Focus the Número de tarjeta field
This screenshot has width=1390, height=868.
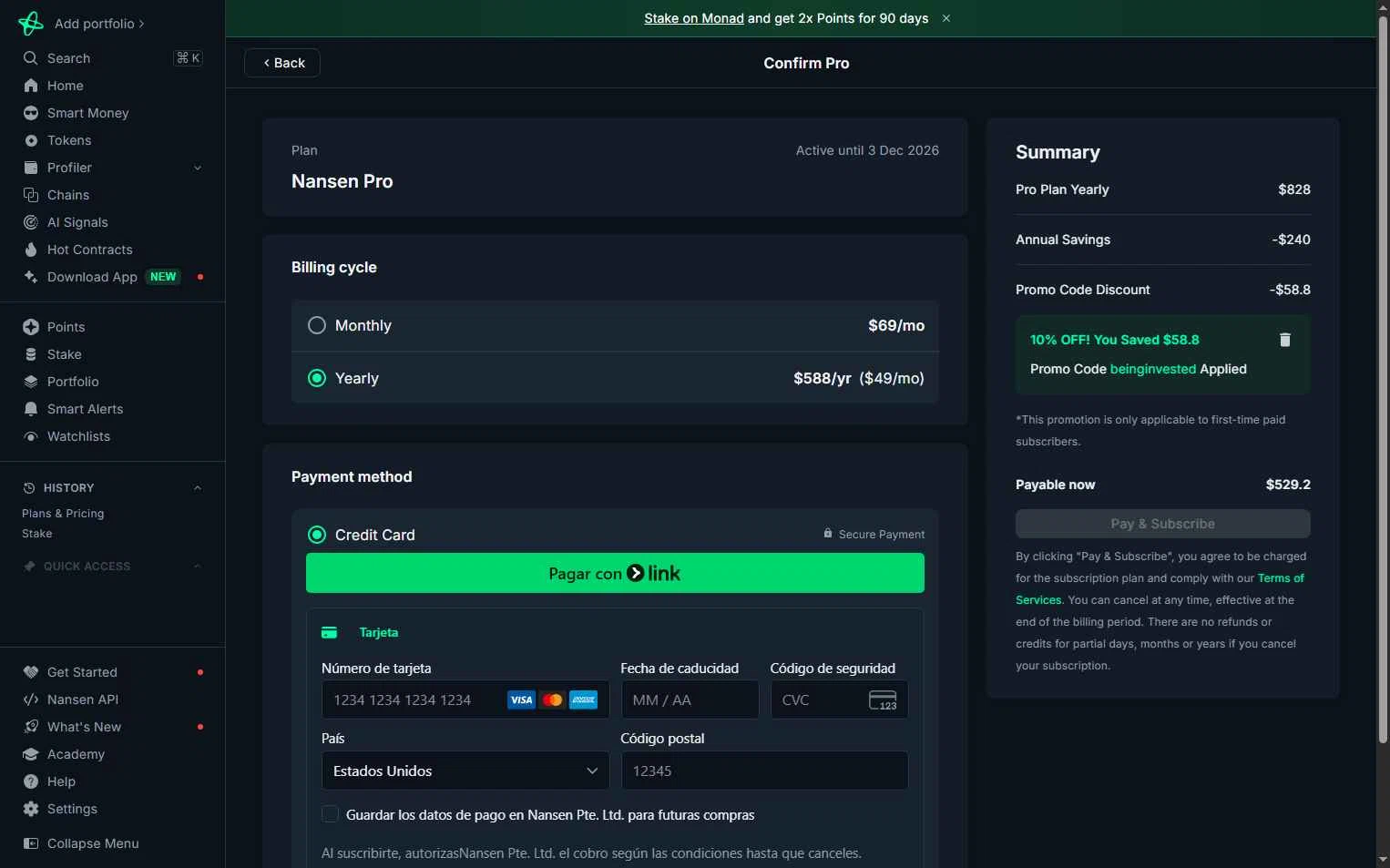coord(465,700)
